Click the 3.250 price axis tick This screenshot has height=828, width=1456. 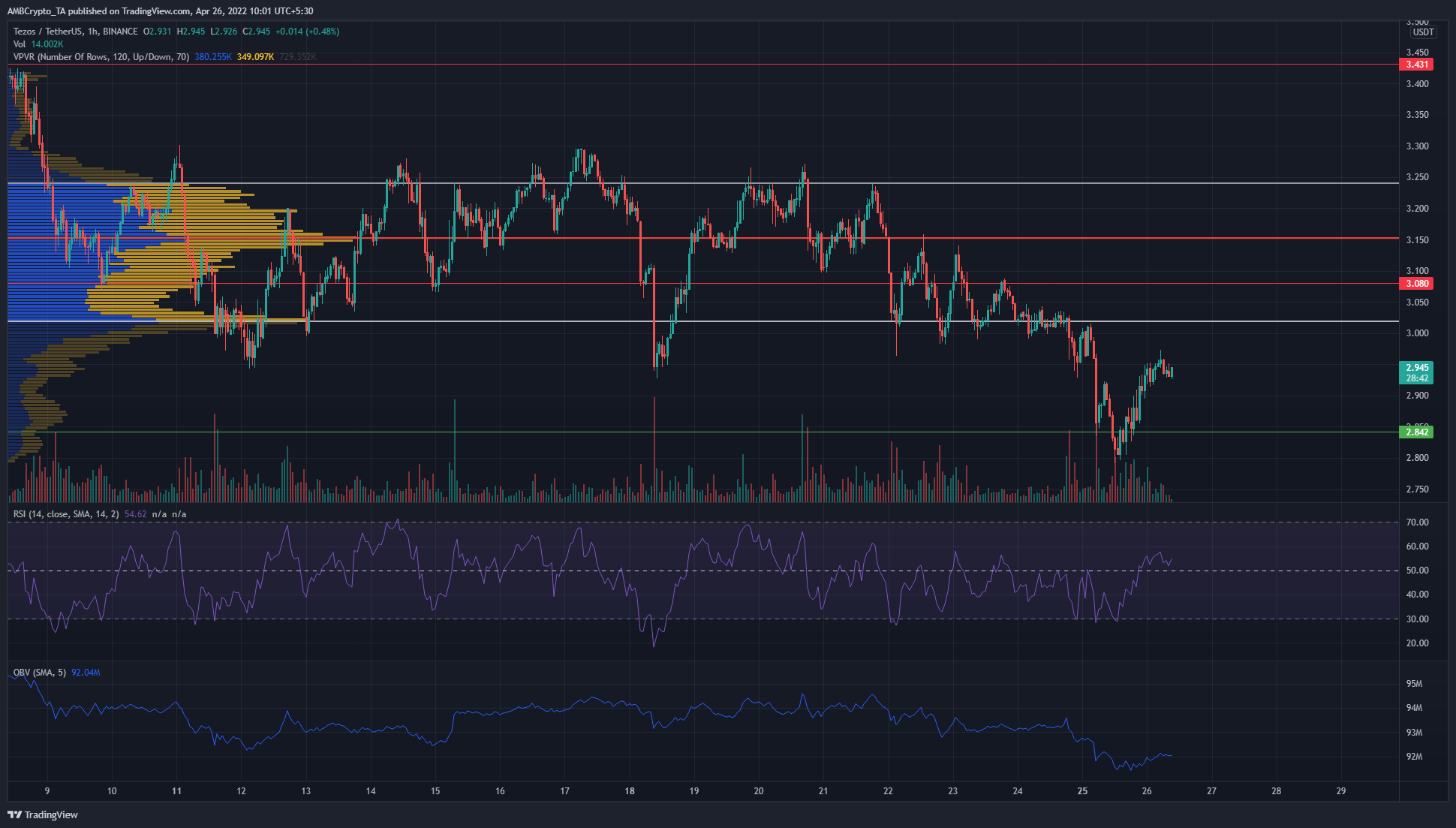[x=1417, y=177]
